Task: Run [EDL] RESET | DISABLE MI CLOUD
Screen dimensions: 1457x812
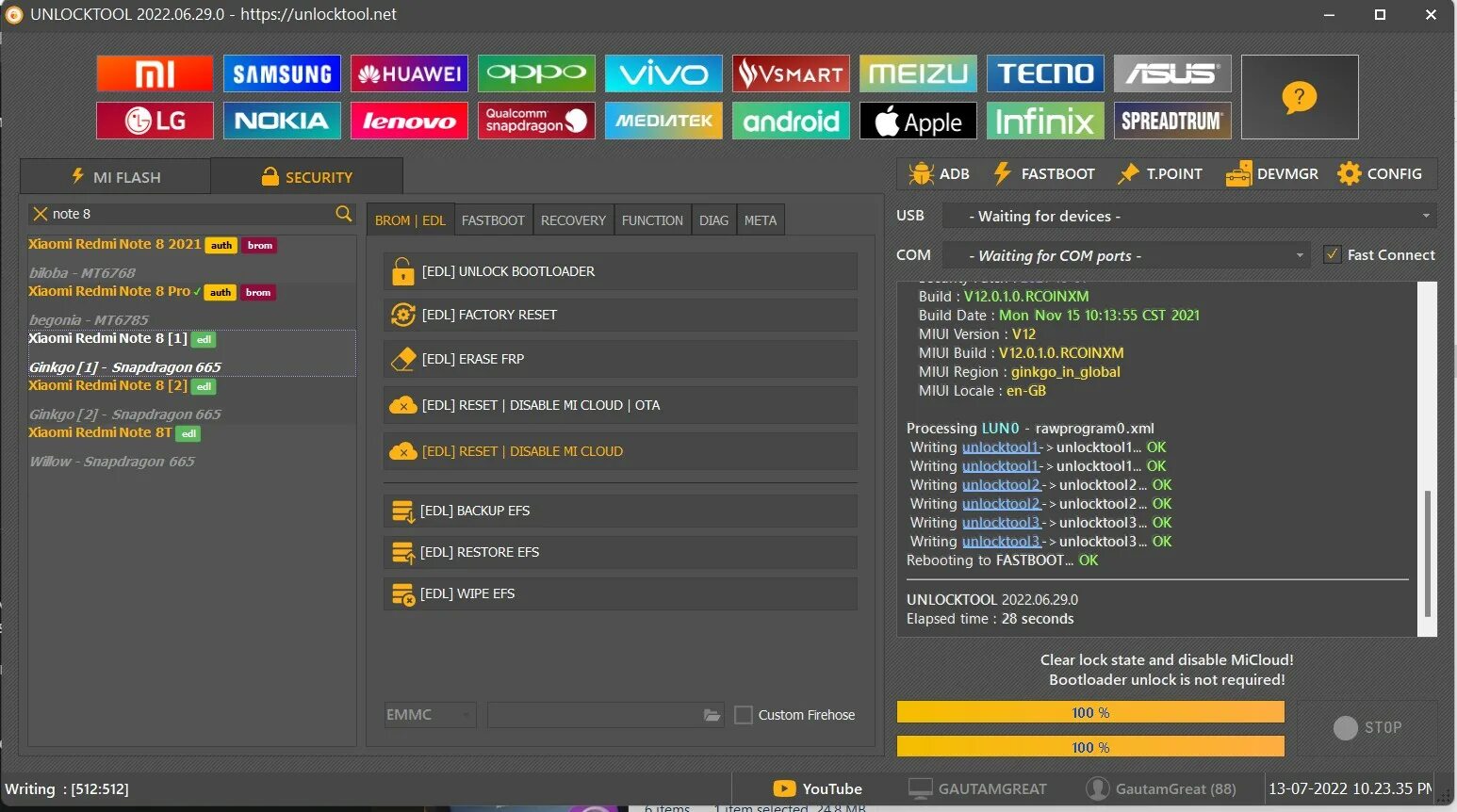Action: pos(620,451)
